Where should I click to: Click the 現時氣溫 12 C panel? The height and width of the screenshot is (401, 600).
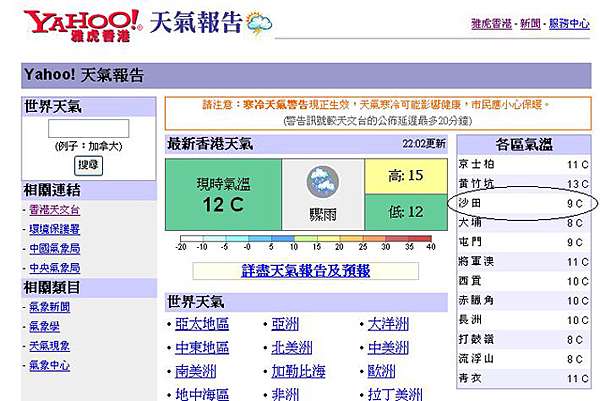pyautogui.click(x=223, y=194)
